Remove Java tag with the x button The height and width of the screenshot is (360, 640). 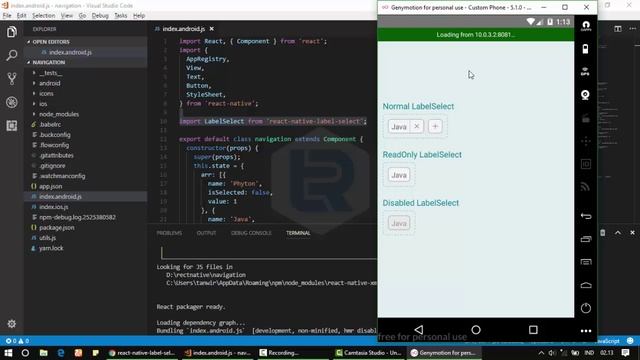tap(417, 127)
